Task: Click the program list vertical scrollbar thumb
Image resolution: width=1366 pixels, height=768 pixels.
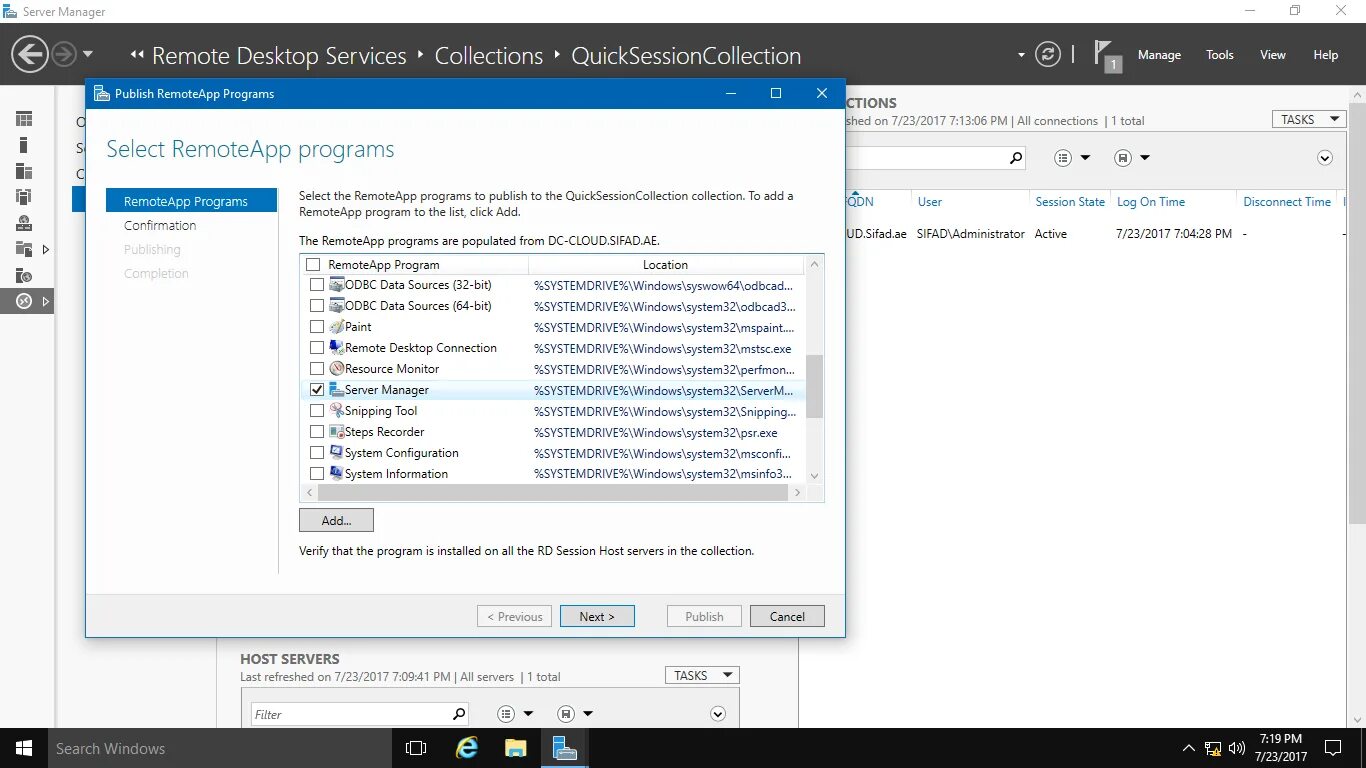Action: (814, 386)
